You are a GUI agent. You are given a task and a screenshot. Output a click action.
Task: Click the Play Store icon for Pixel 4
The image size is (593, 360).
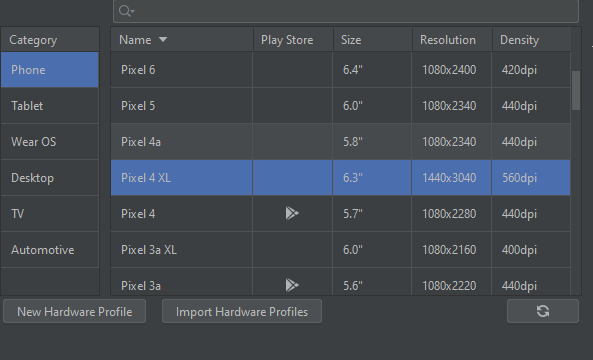pos(292,213)
